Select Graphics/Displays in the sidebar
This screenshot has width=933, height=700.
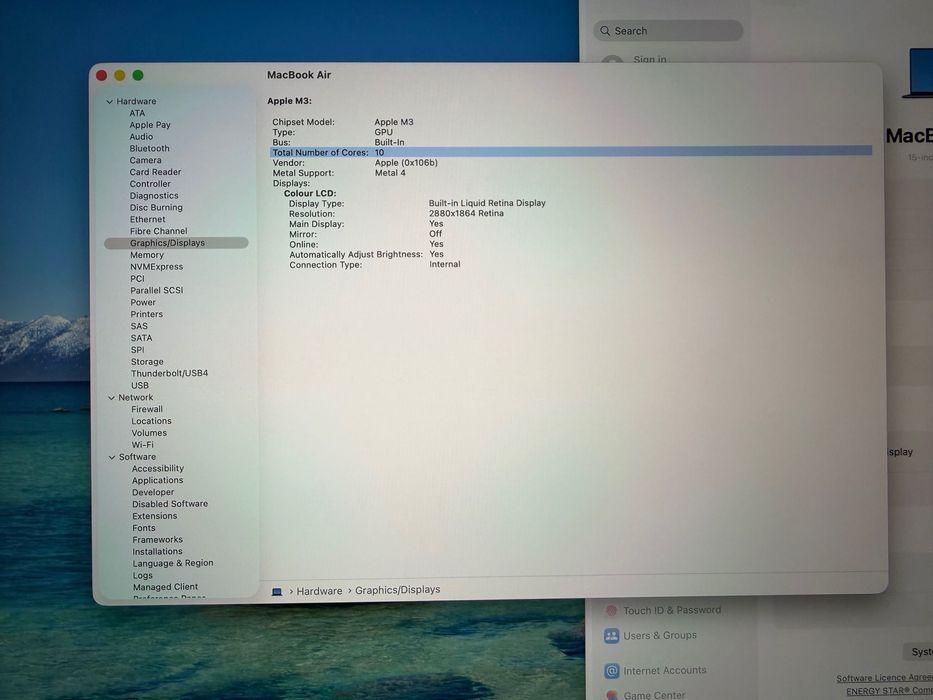pyautogui.click(x=176, y=243)
